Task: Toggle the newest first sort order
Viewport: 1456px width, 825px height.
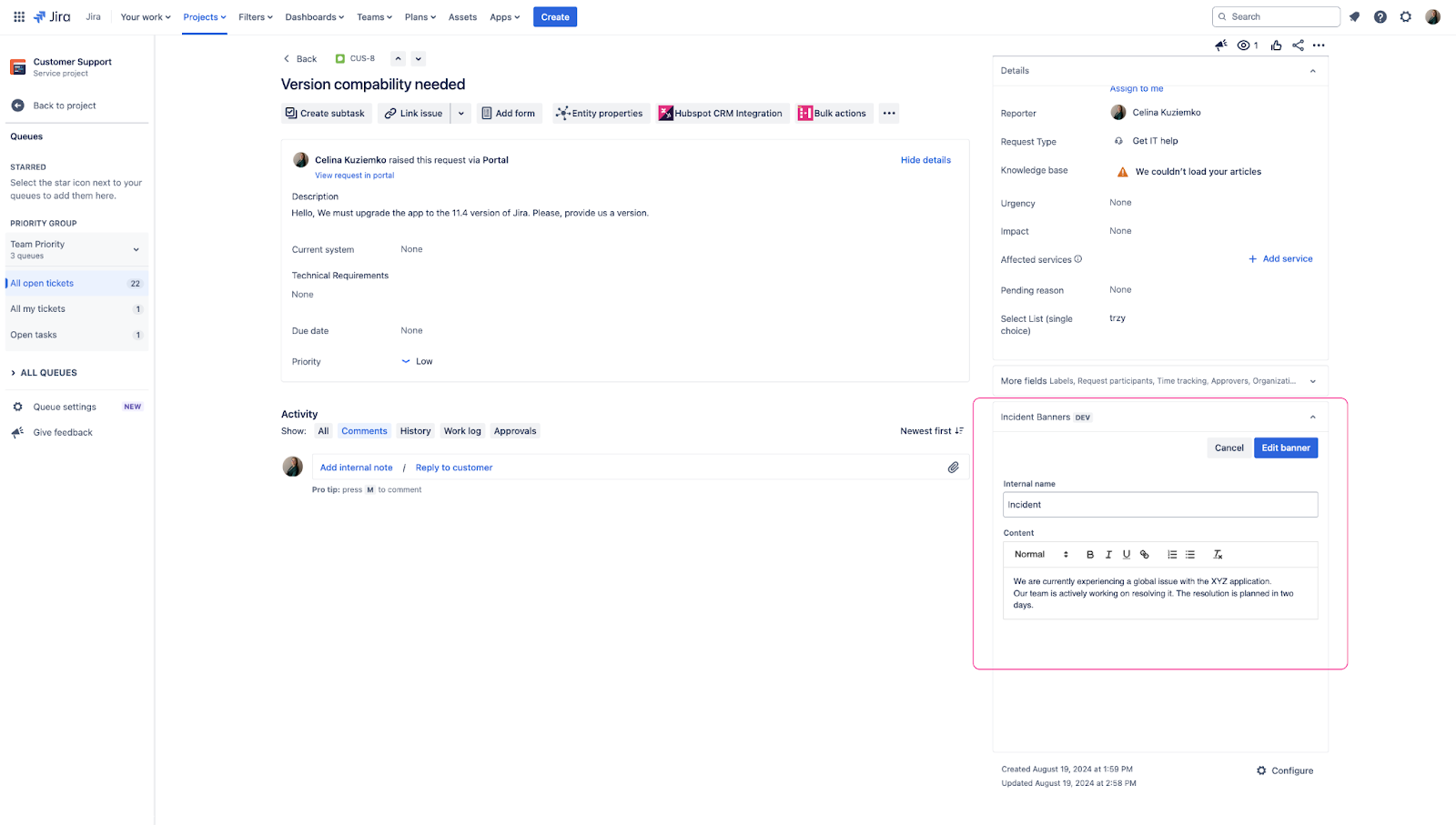Action: click(931, 431)
